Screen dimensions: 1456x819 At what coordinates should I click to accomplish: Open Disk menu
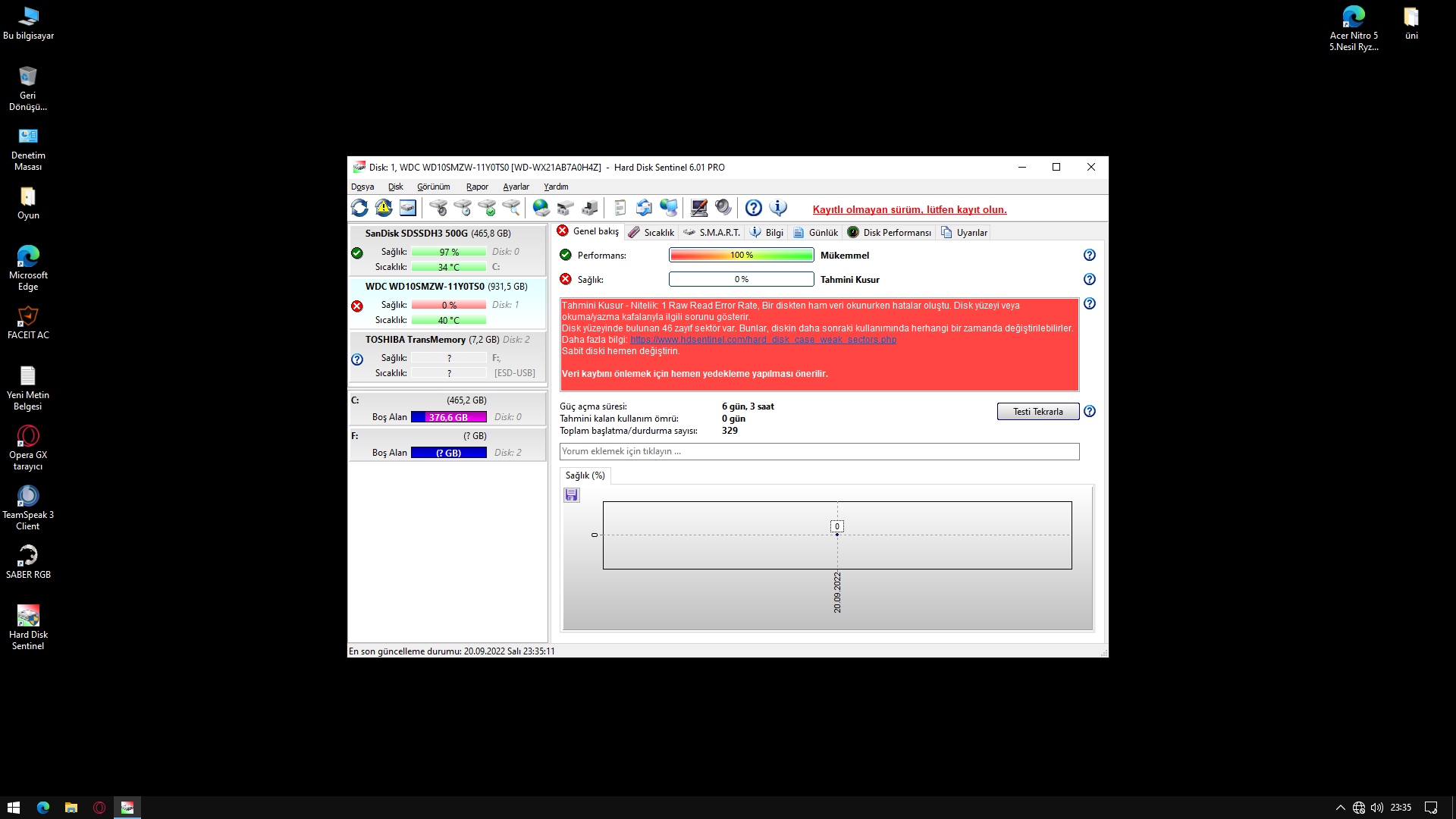(x=396, y=187)
